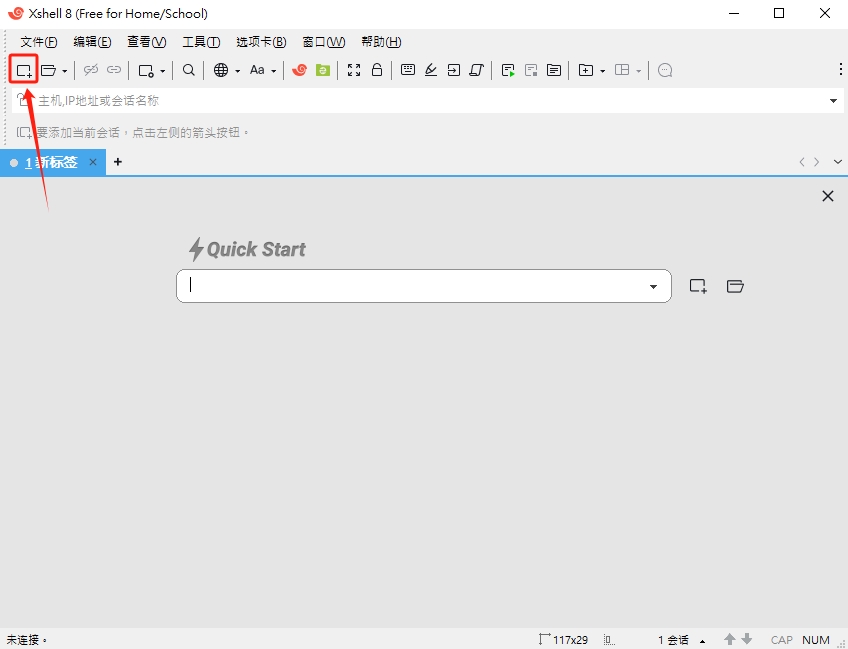Open the 窗口(W) menu

pyautogui.click(x=323, y=42)
